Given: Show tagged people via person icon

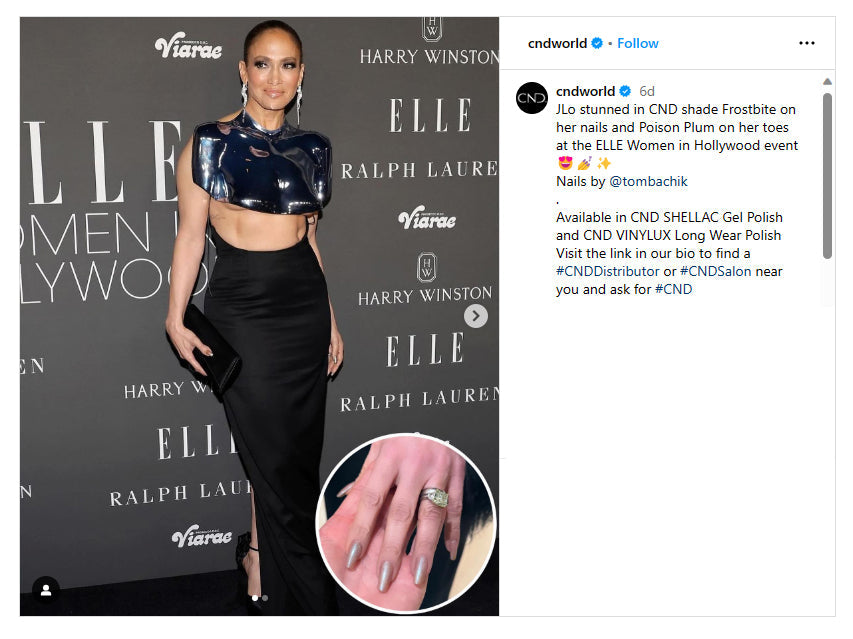Looking at the screenshot, I should [x=46, y=590].
